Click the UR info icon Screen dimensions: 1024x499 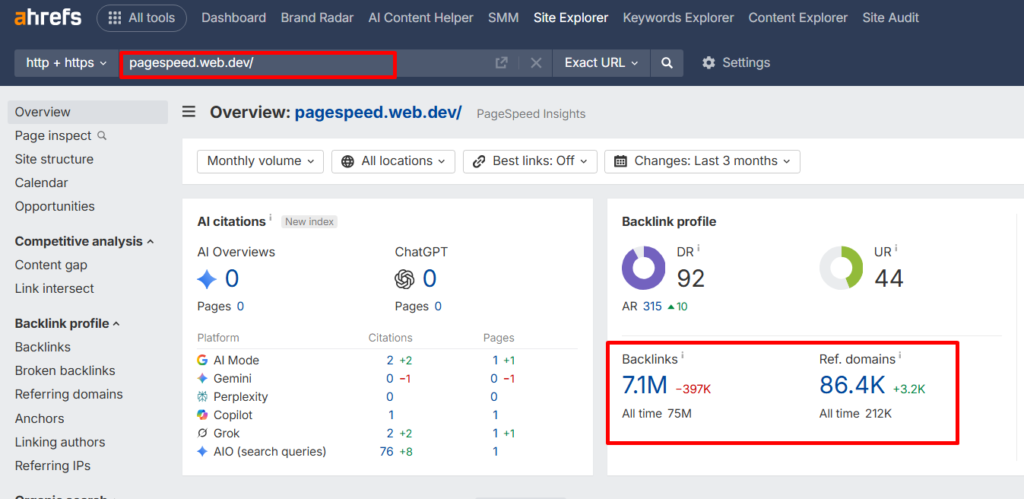click(x=896, y=249)
